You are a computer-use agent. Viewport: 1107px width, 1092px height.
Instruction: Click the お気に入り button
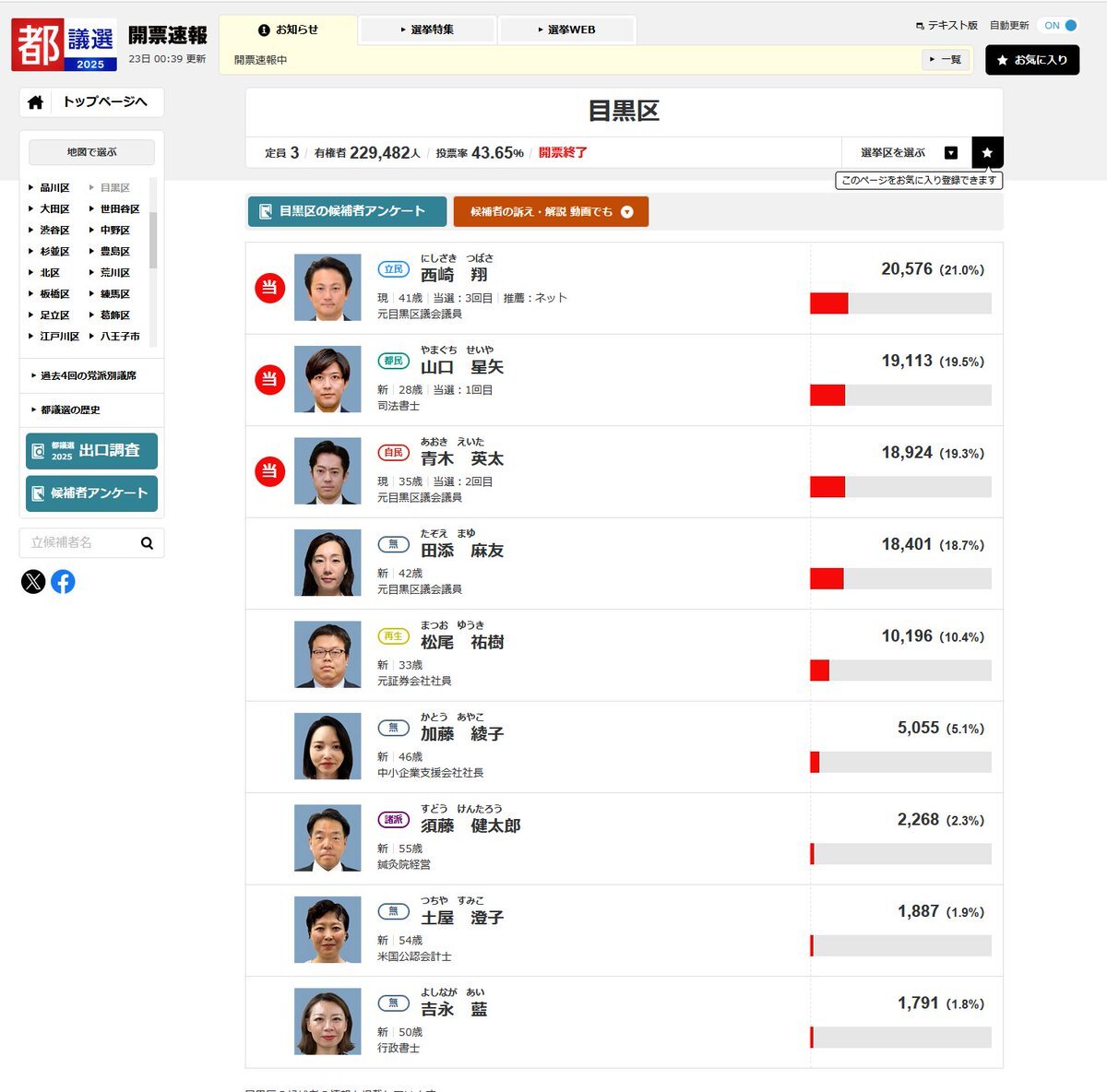[x=1032, y=60]
